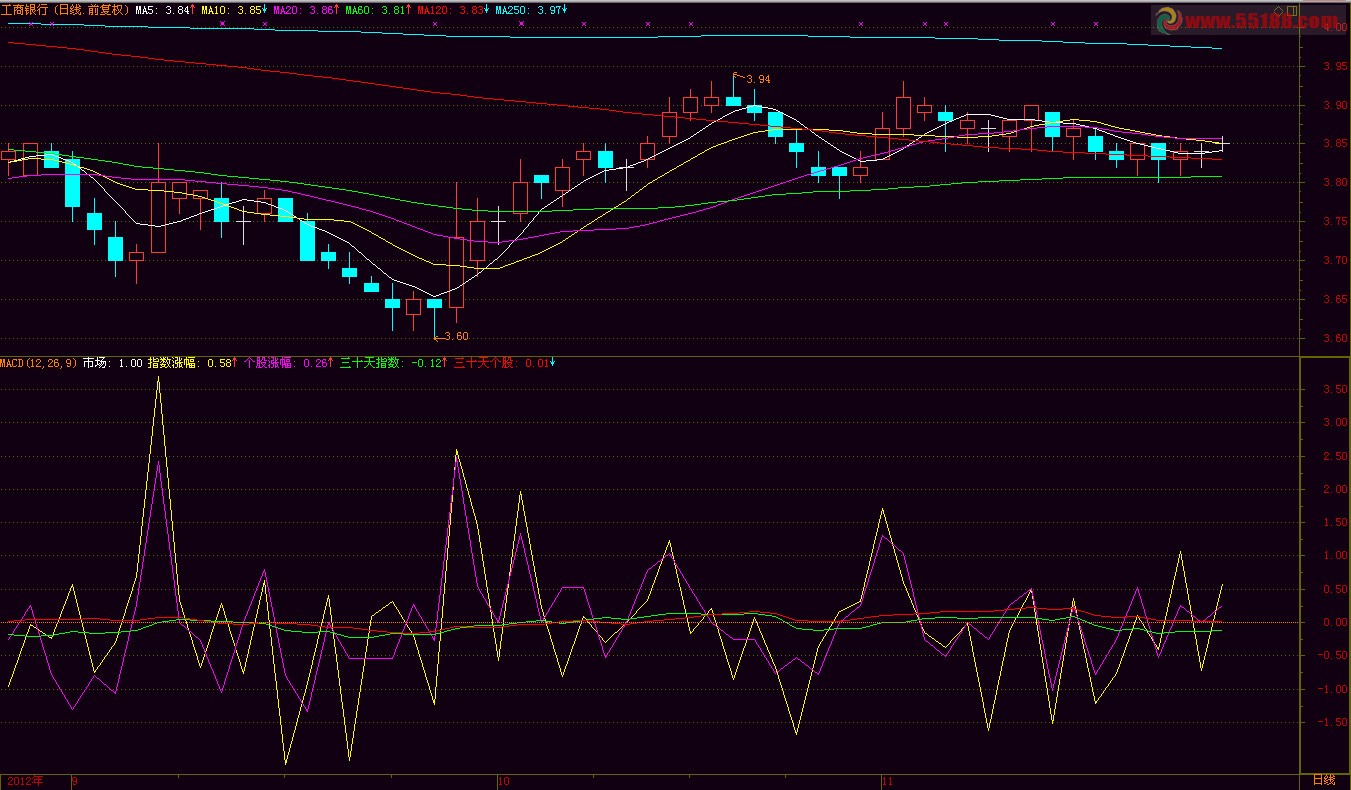Click the 3.50 indicator axis label
Viewport: 1351px width, 790px height.
click(x=1335, y=390)
